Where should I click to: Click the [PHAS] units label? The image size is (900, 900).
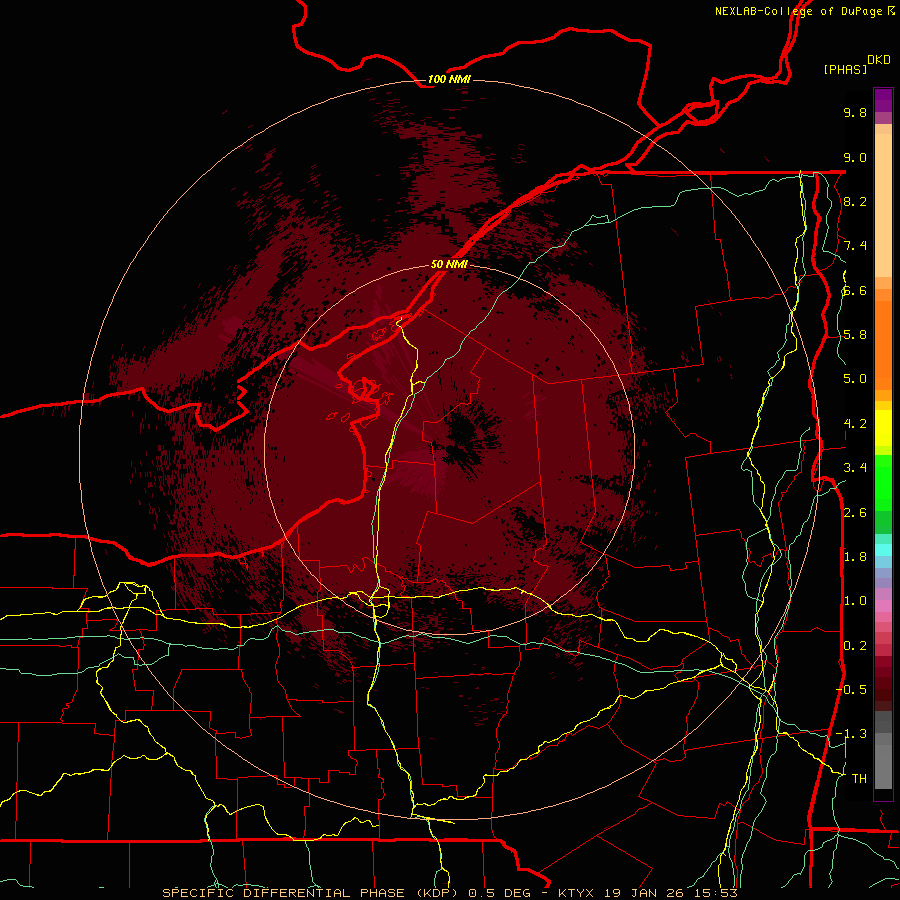click(x=845, y=69)
